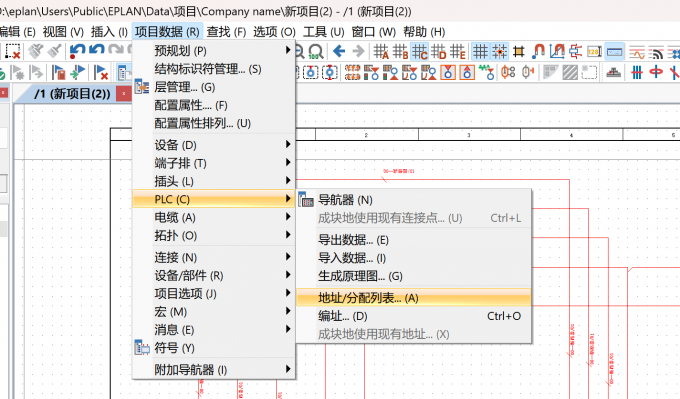Click the blue flag with red X icon
The image size is (680, 399).
point(100,72)
